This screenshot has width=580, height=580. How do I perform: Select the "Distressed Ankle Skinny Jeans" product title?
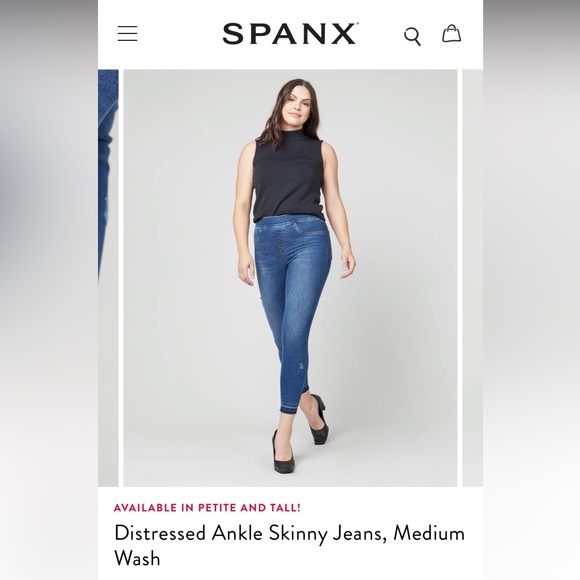point(250,534)
